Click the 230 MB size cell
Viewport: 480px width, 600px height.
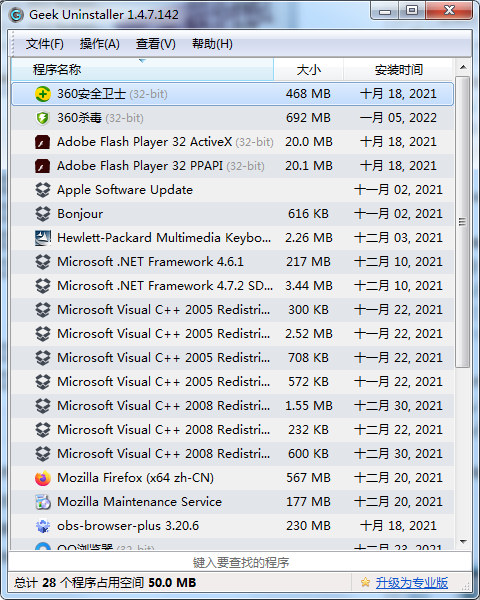point(308,526)
